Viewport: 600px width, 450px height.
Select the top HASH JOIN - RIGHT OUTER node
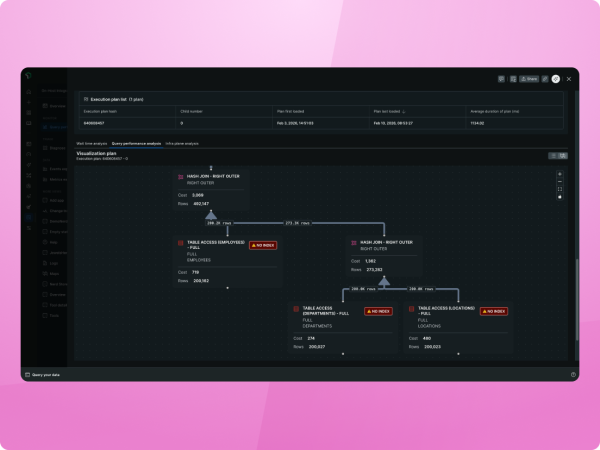click(211, 190)
